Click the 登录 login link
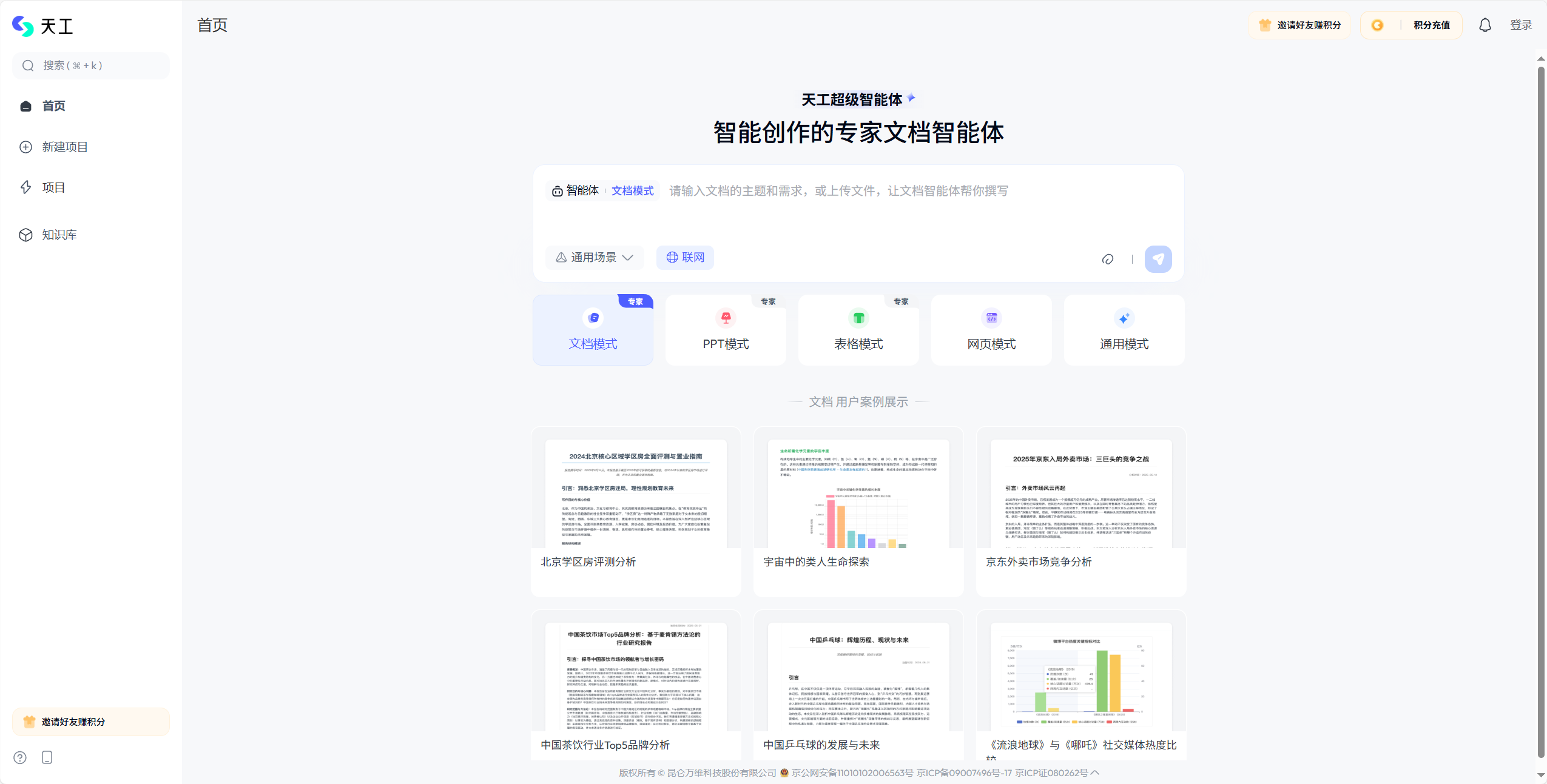 click(x=1521, y=25)
